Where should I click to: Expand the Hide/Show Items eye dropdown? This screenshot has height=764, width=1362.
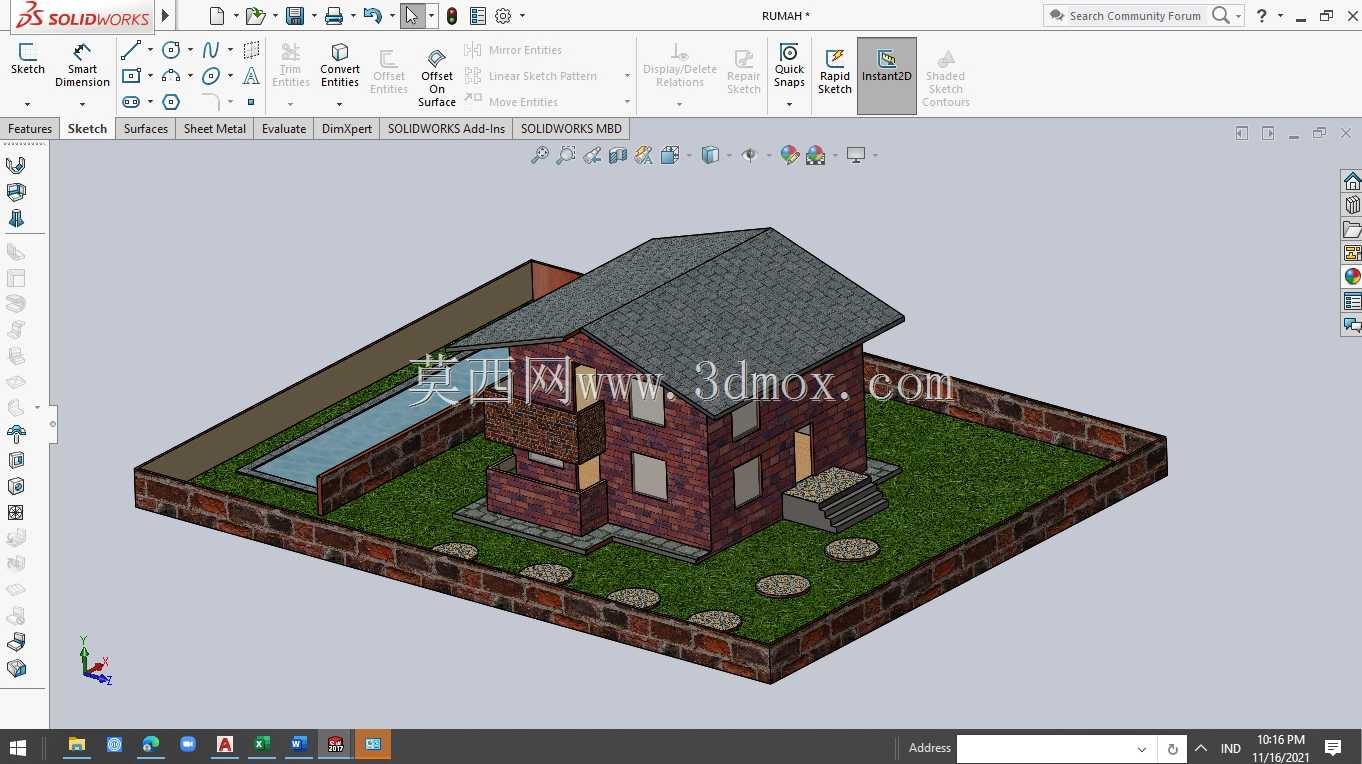[767, 155]
